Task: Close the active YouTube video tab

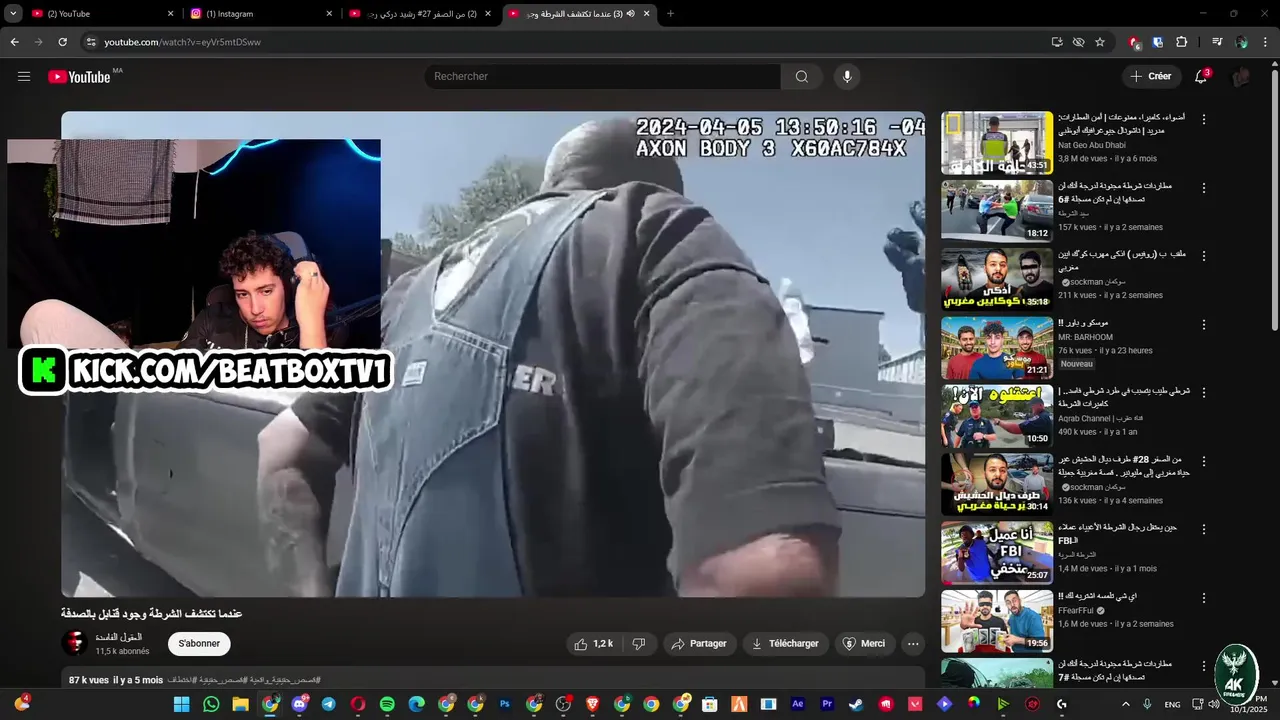Action: pyautogui.click(x=647, y=13)
